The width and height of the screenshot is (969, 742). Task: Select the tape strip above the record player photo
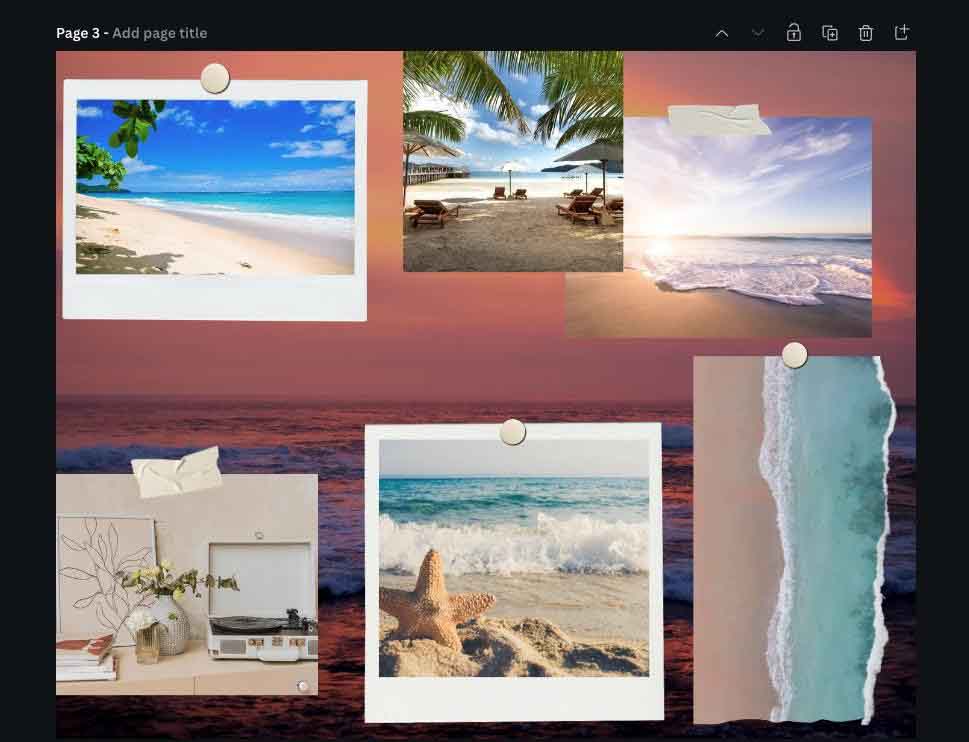(176, 472)
